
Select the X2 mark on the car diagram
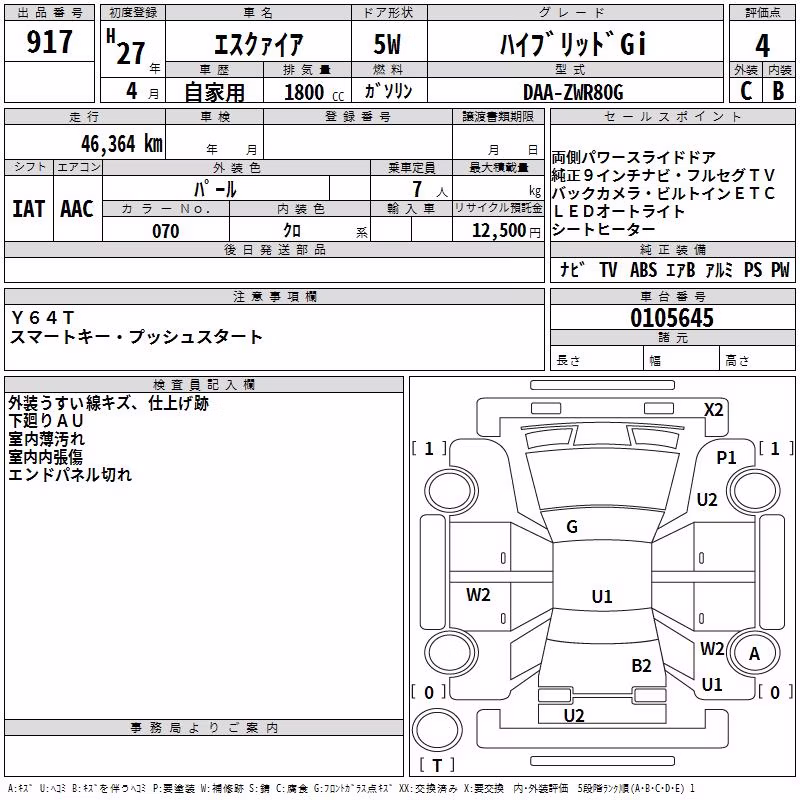coord(713,410)
